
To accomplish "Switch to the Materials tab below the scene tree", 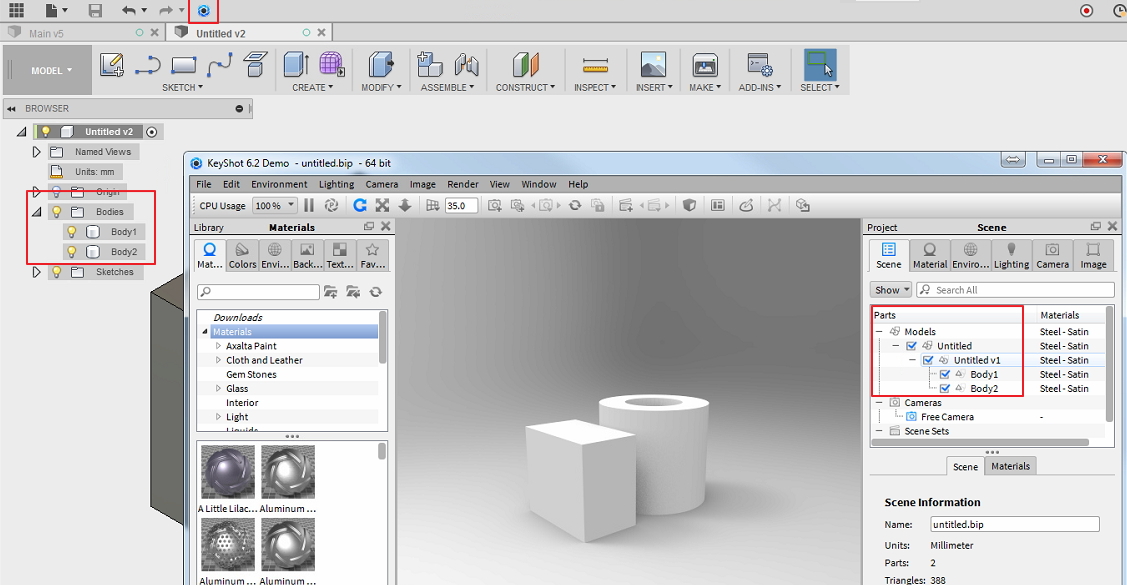I will point(1010,466).
